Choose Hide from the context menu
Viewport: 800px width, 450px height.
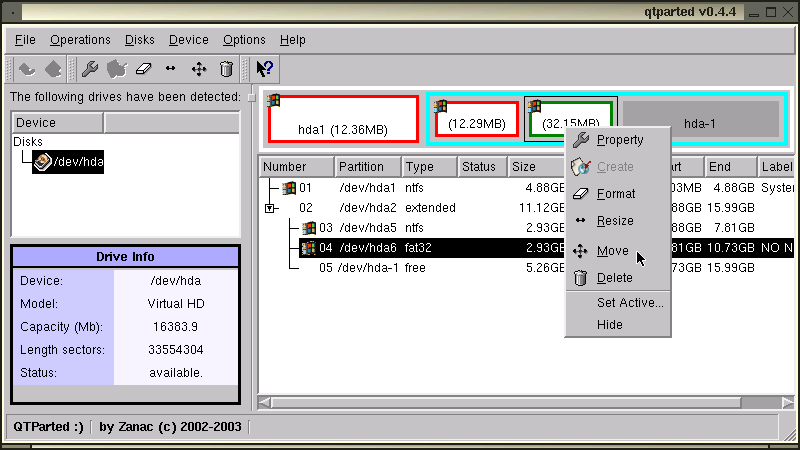(x=618, y=324)
